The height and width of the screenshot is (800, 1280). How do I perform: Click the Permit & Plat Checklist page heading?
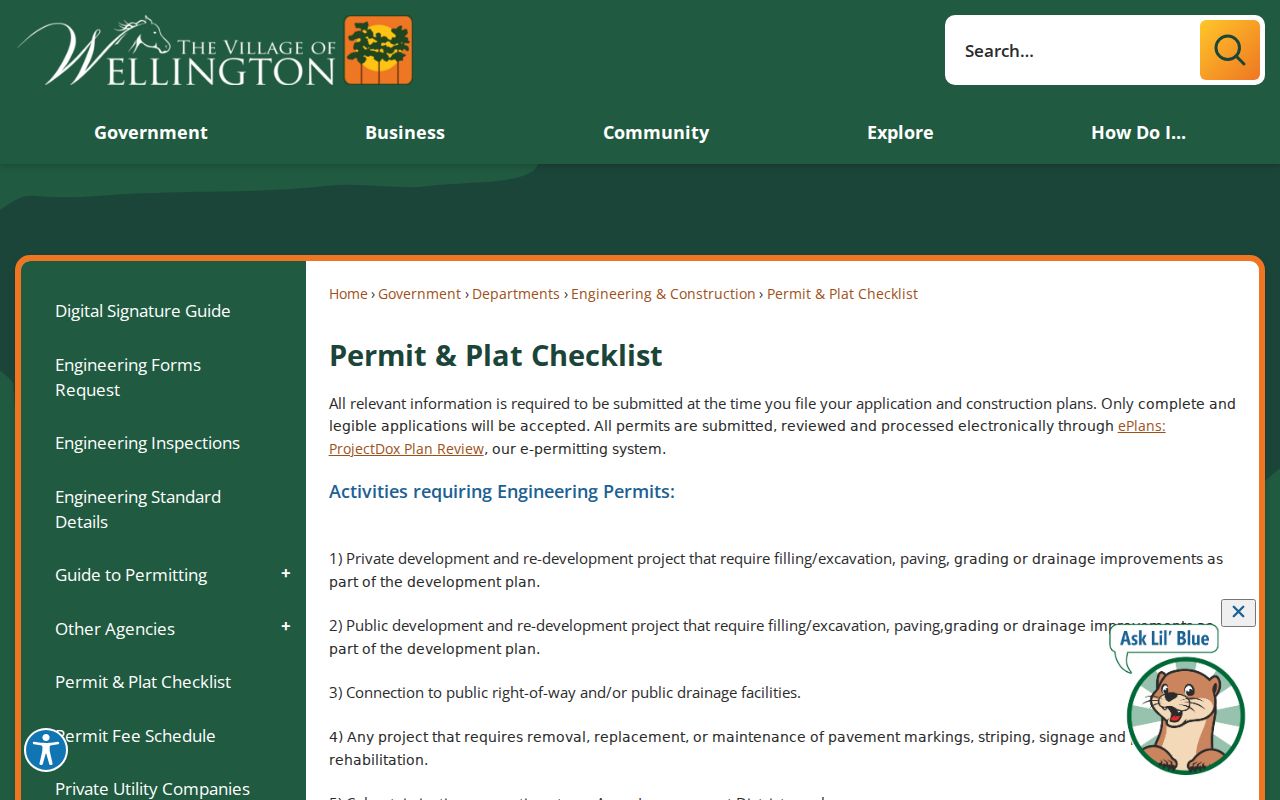496,355
